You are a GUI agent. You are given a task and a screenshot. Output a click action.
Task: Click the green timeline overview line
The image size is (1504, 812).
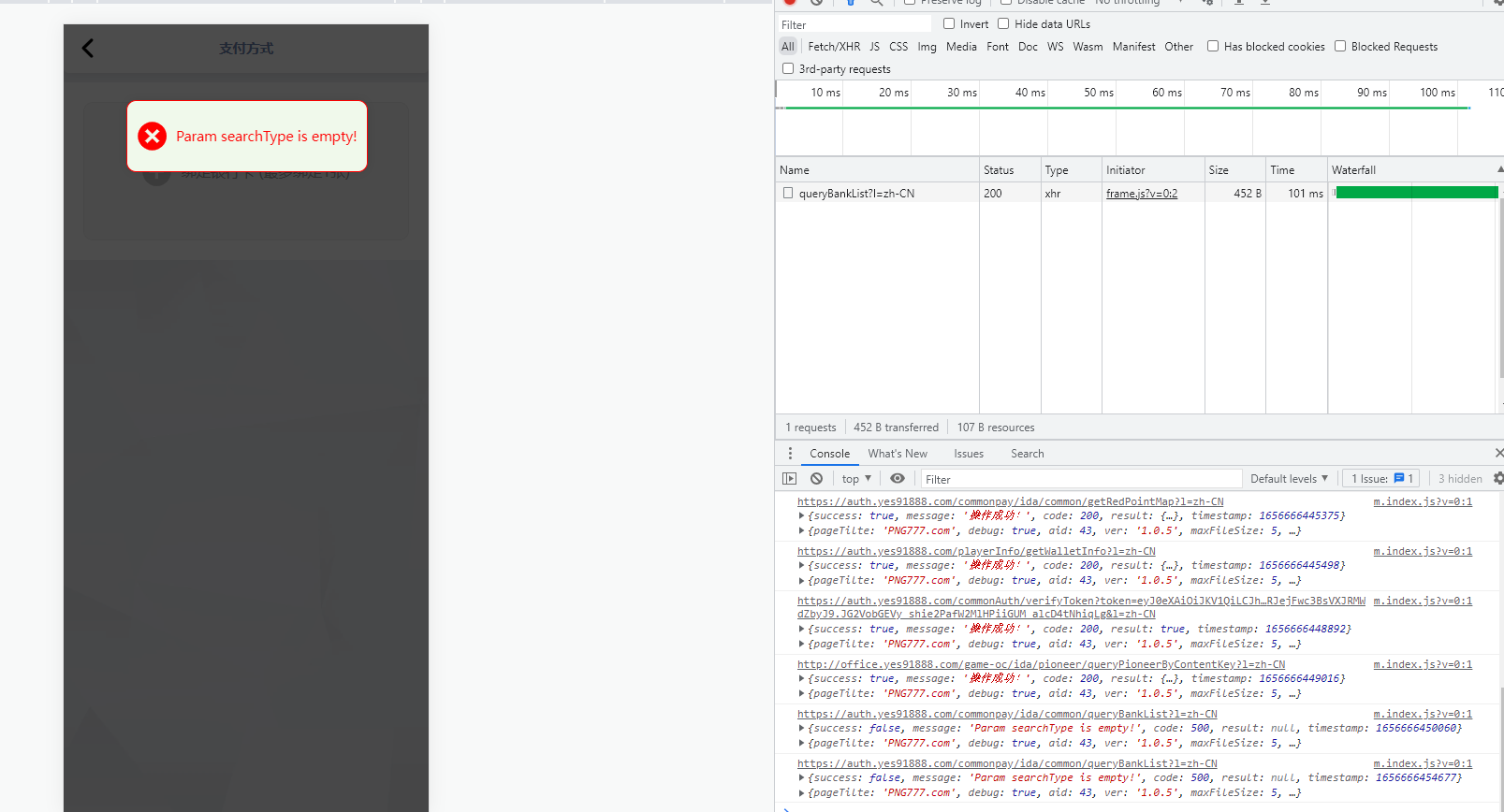(1128, 109)
